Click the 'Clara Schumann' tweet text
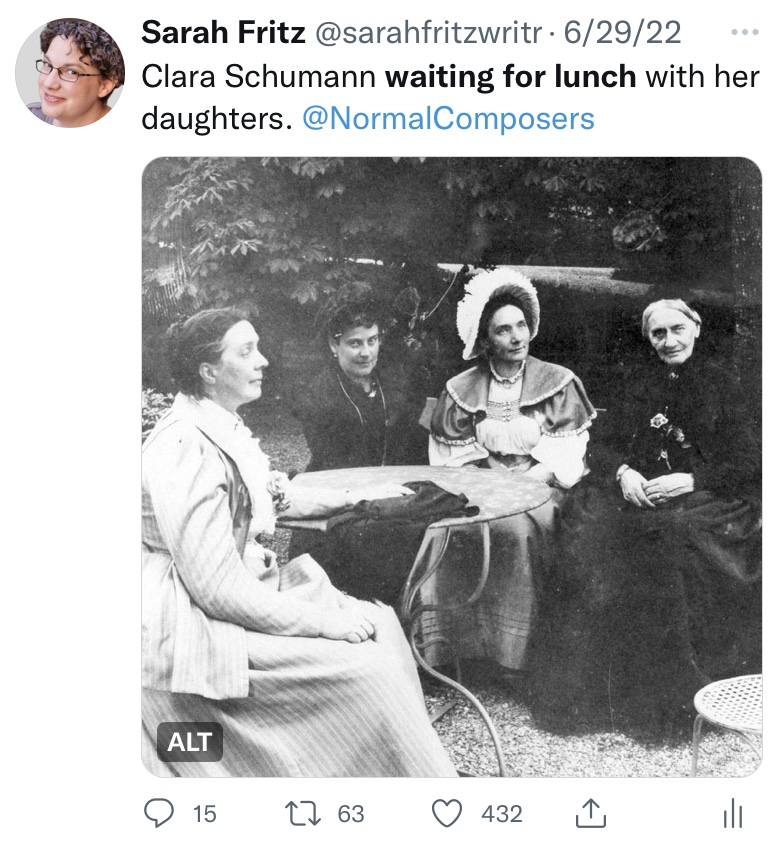The image size is (782, 841). pos(258,76)
